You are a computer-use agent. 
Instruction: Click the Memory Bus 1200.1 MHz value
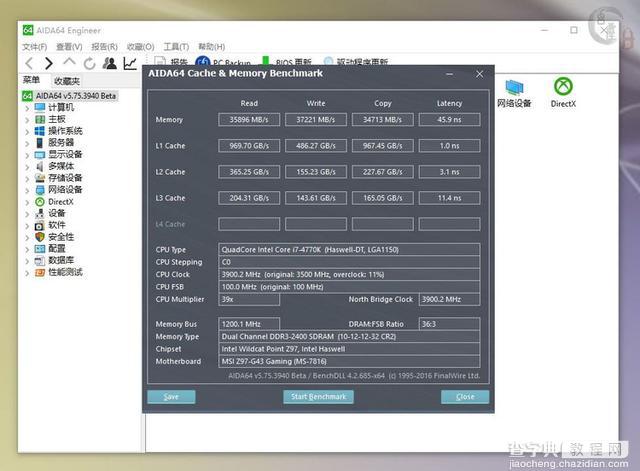(249, 324)
